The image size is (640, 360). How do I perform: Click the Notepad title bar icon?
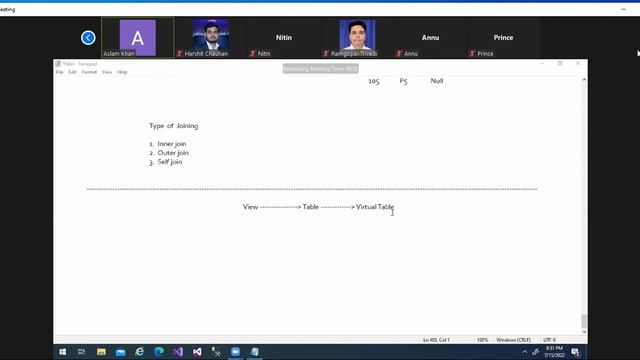click(58, 64)
